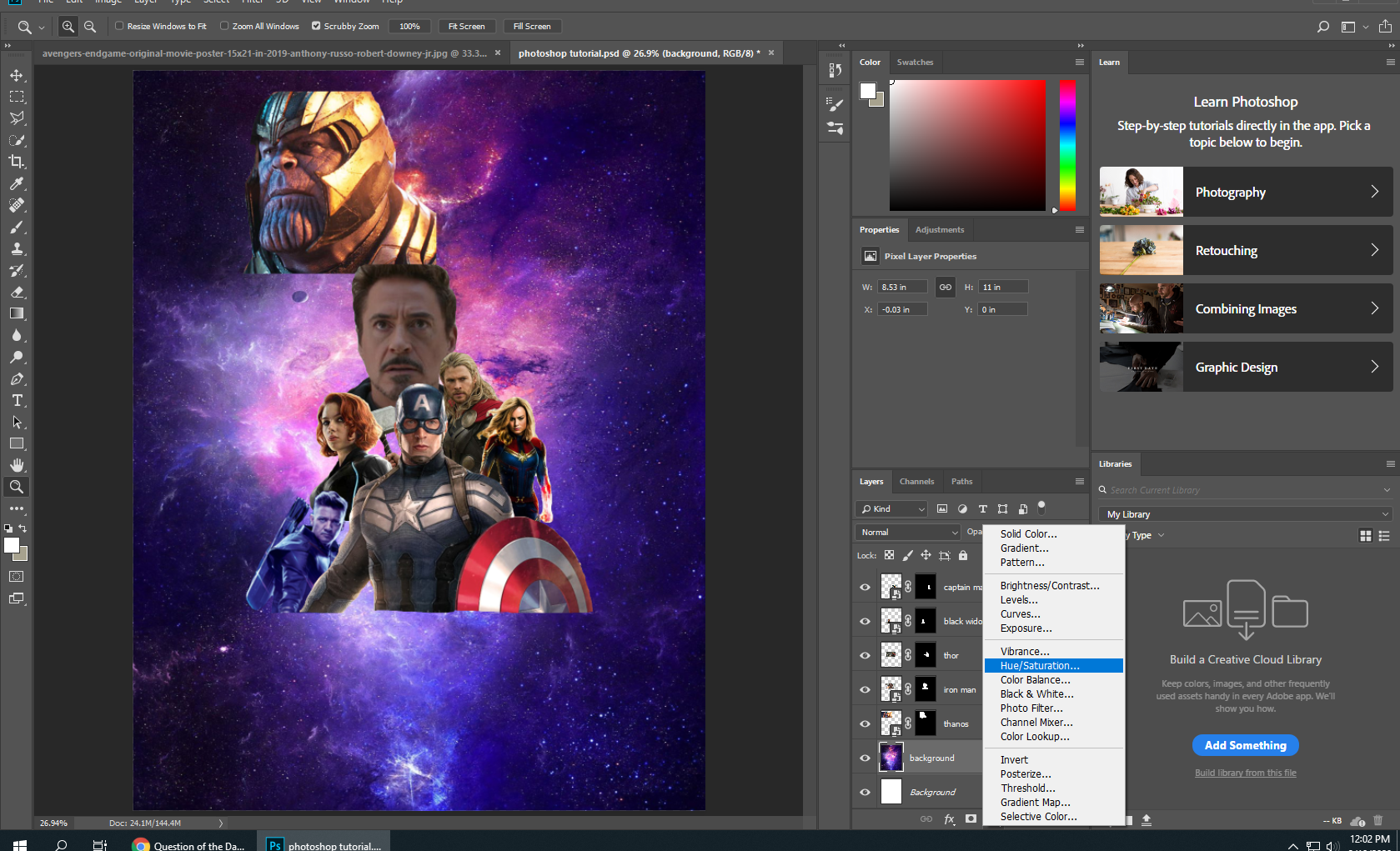This screenshot has width=1400, height=851.
Task: Click the Zoom In magnifier option
Action: click(68, 27)
